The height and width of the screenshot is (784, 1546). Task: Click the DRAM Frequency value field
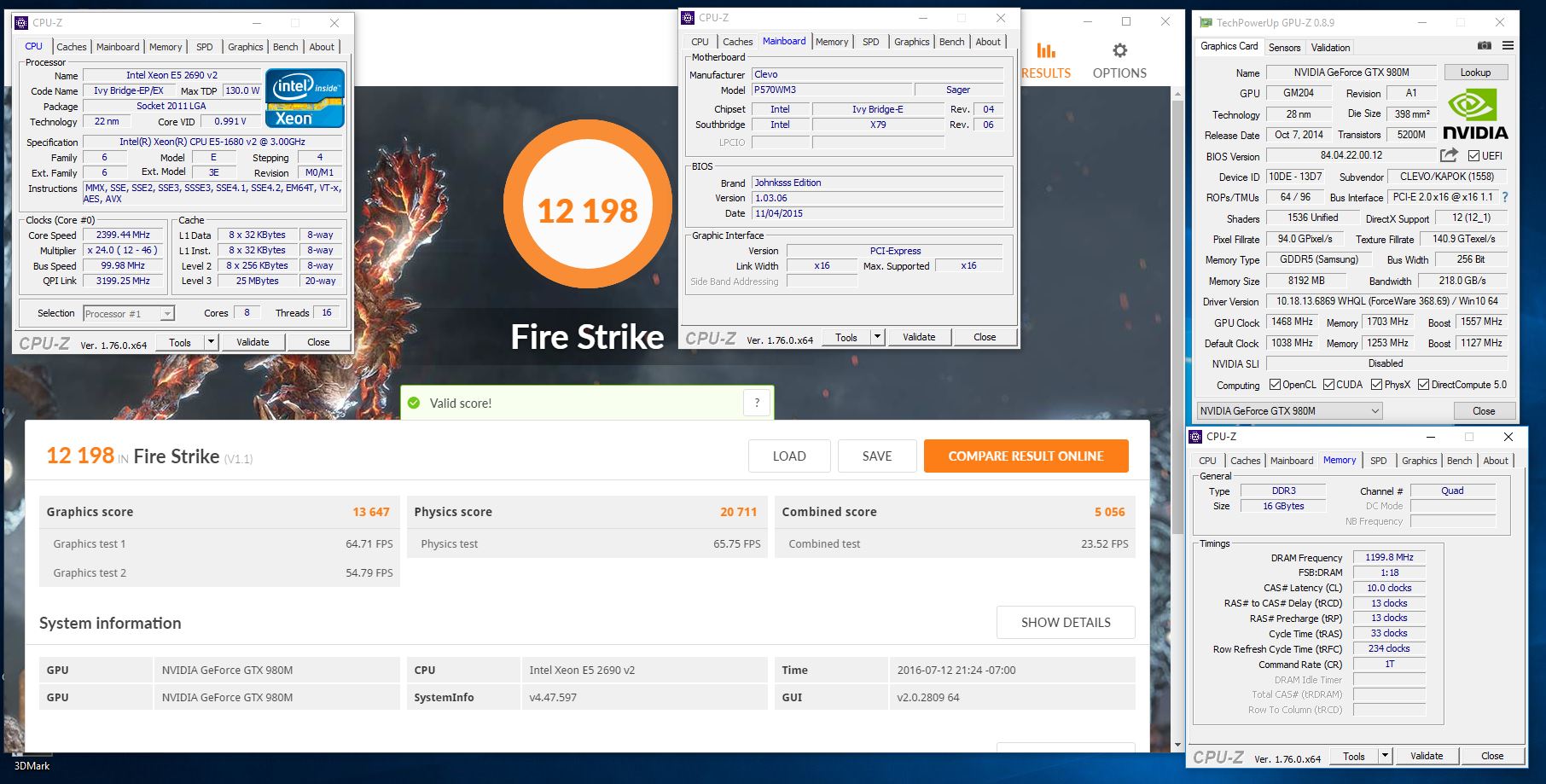coord(1389,557)
